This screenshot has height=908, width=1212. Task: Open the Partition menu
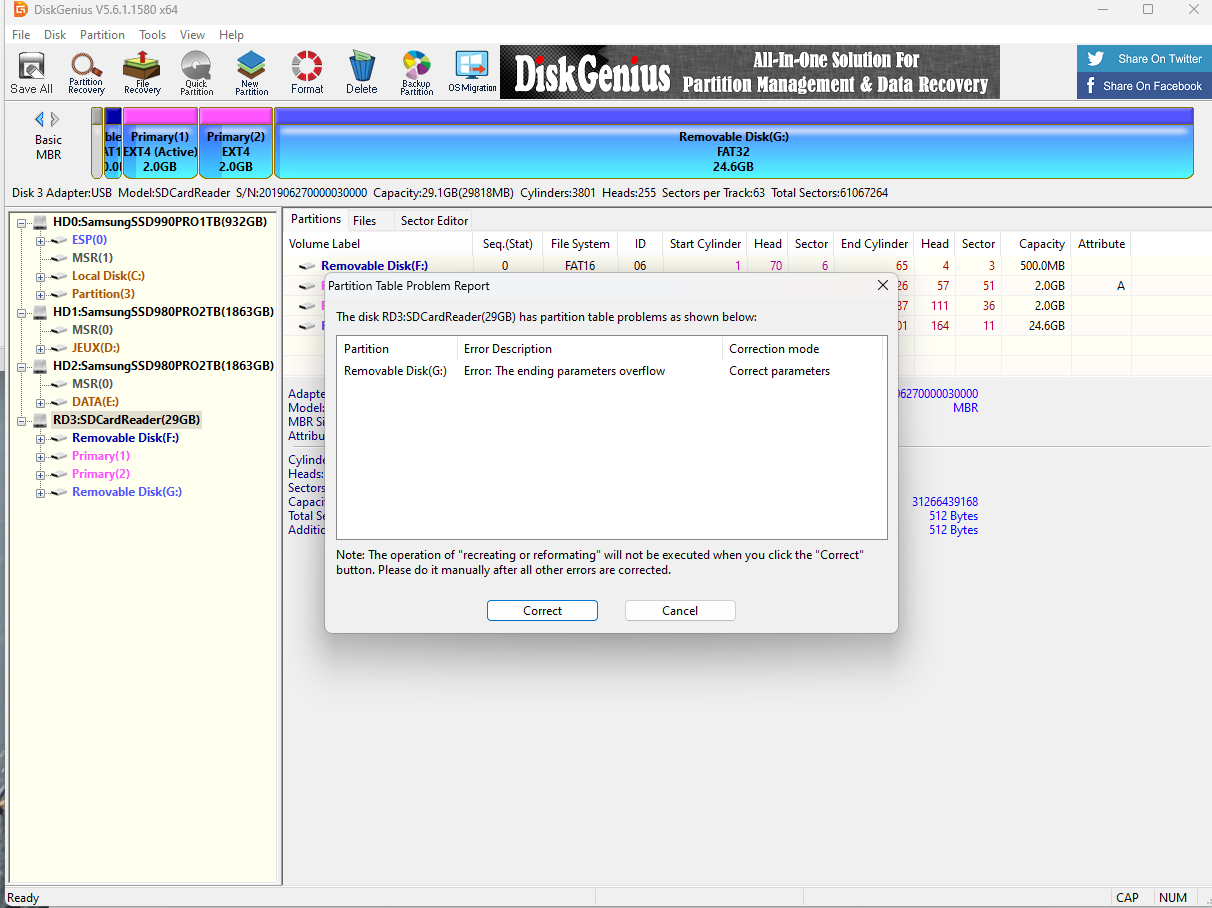pyautogui.click(x=102, y=35)
